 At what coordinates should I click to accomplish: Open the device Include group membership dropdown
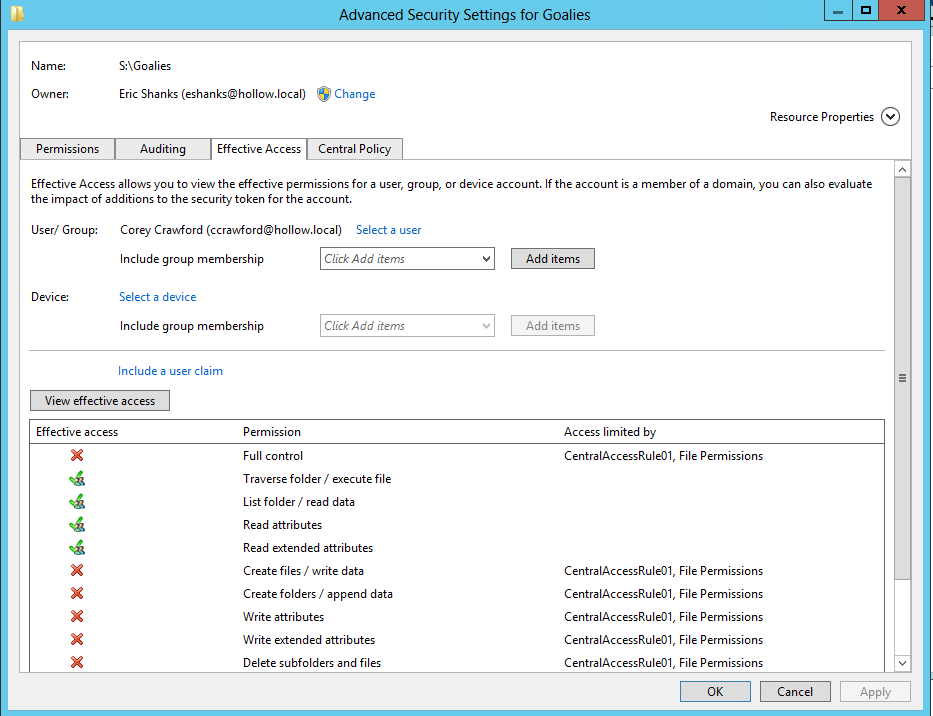(x=408, y=326)
